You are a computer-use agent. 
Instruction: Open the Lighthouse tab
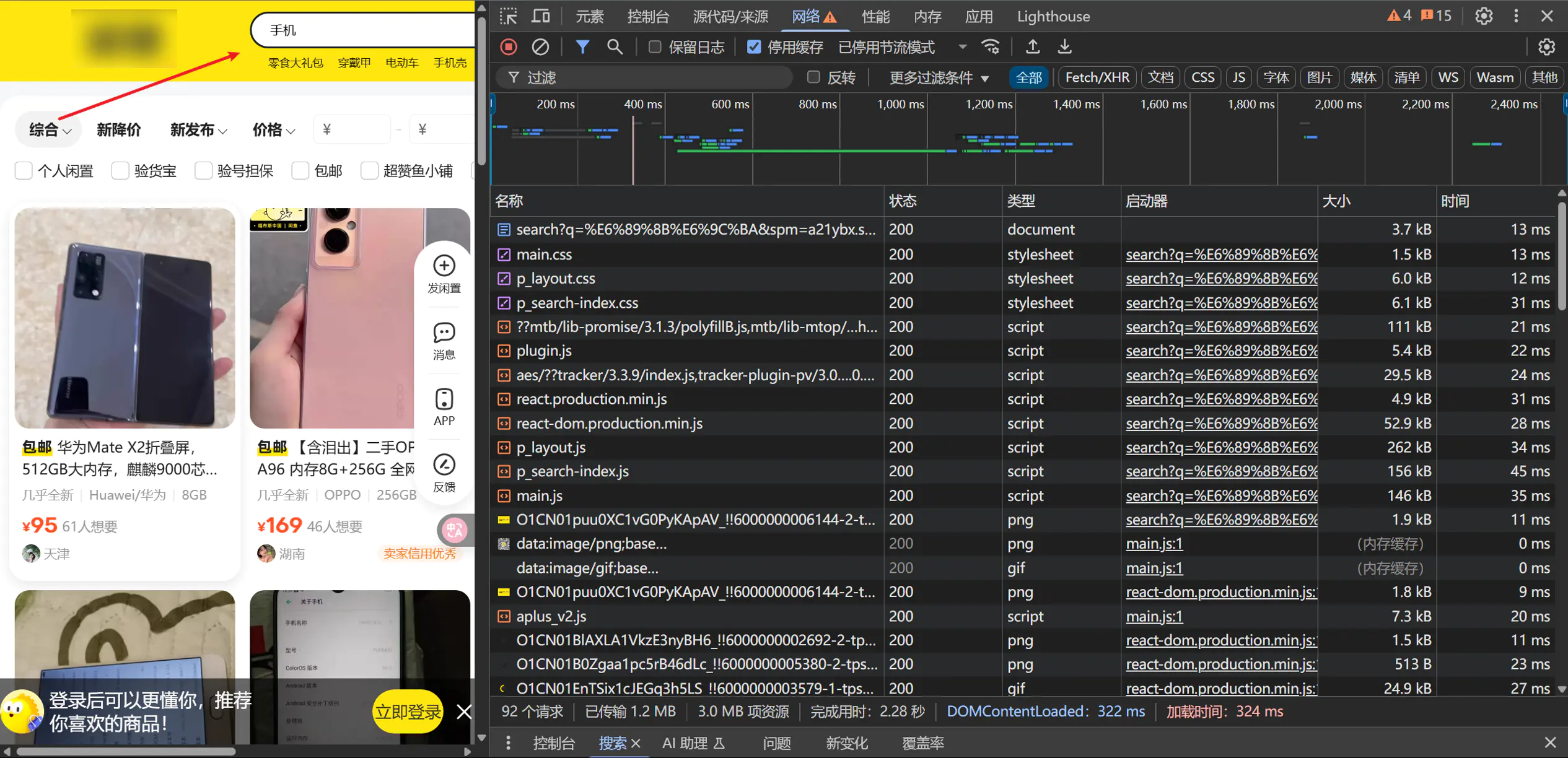pyautogui.click(x=1053, y=16)
